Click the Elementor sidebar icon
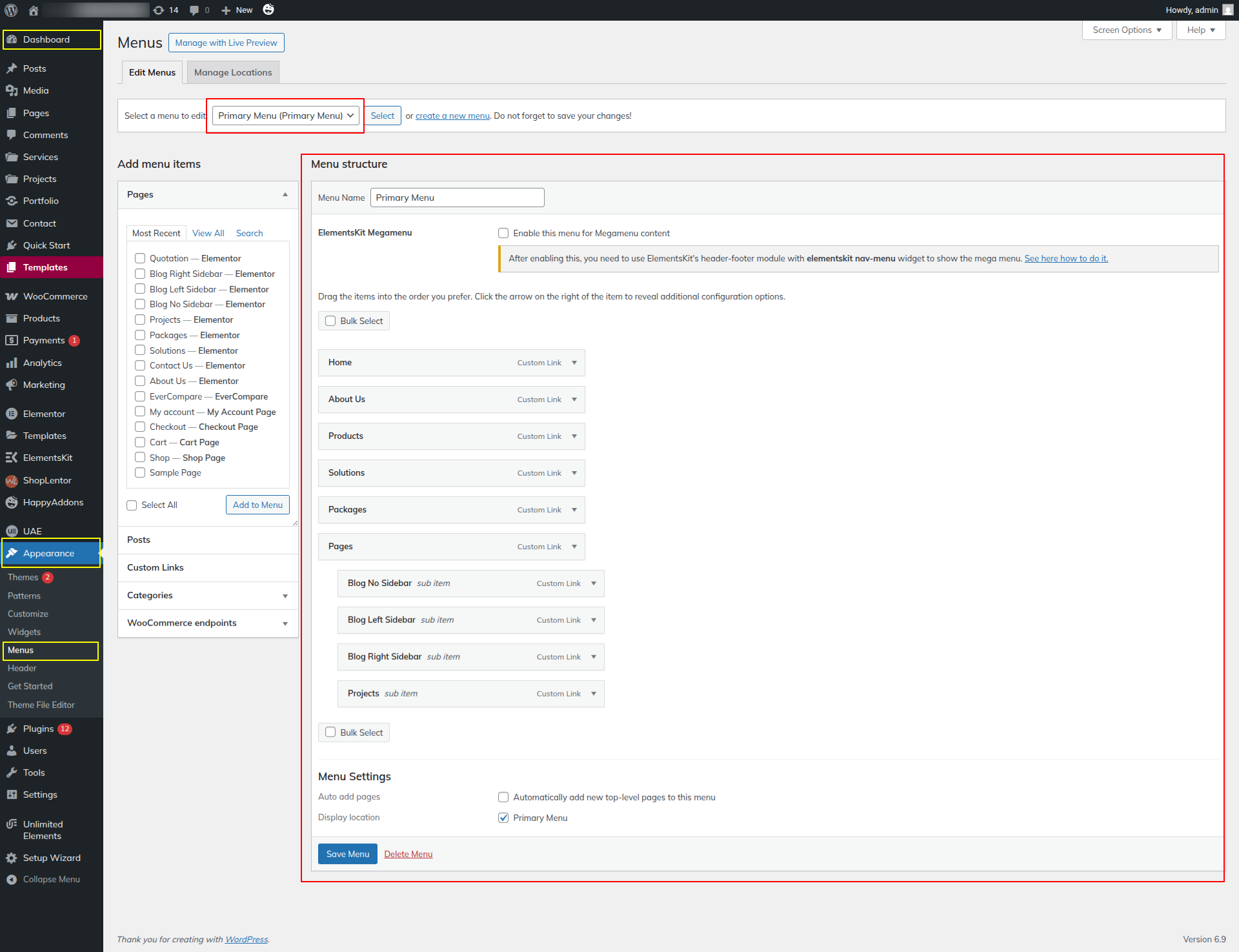The image size is (1239, 952). pyautogui.click(x=12, y=414)
